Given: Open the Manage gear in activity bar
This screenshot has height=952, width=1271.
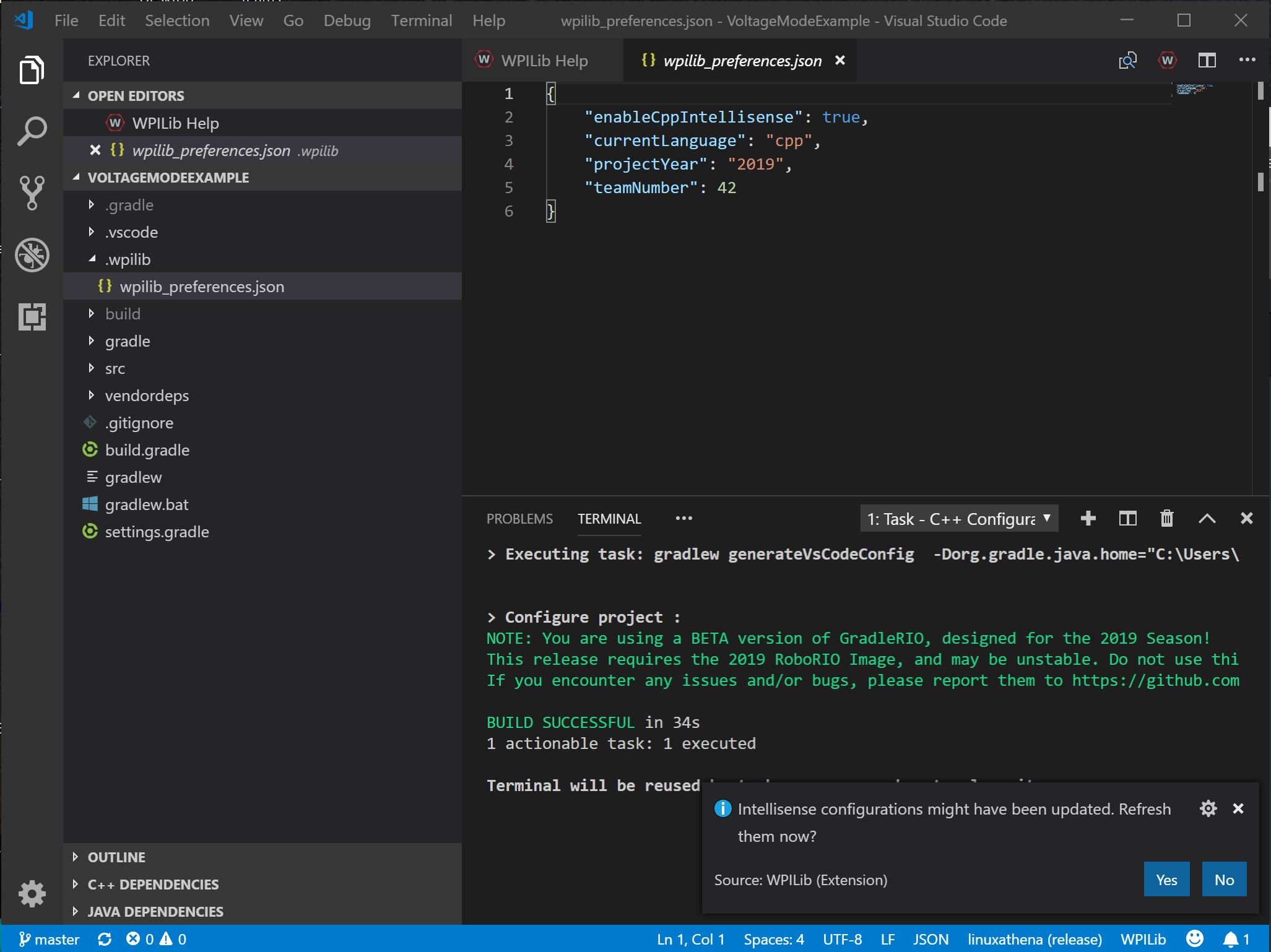Looking at the screenshot, I should pos(32,894).
